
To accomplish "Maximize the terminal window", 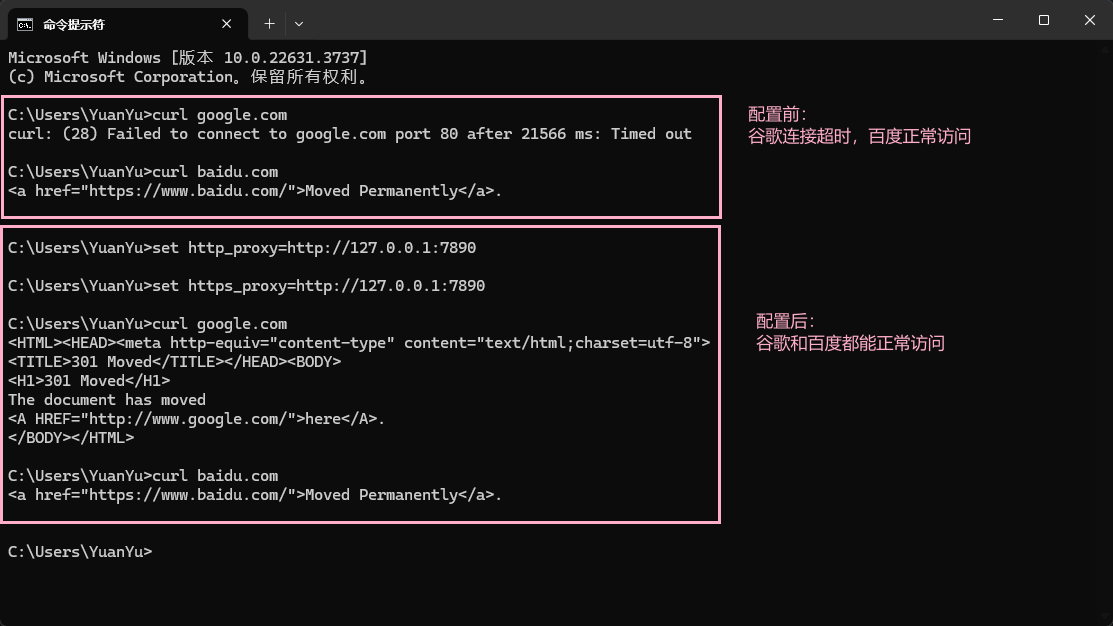I will pyautogui.click(x=1043, y=20).
